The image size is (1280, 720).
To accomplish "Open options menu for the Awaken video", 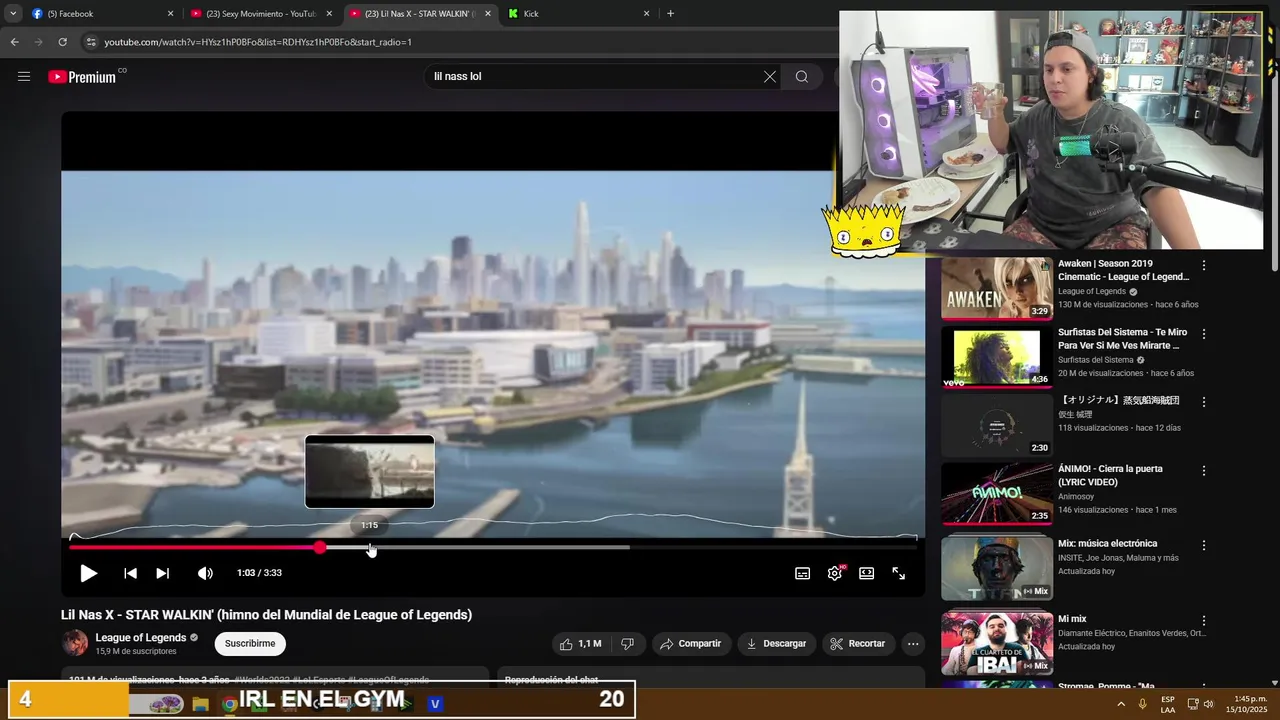I will tap(1204, 266).
